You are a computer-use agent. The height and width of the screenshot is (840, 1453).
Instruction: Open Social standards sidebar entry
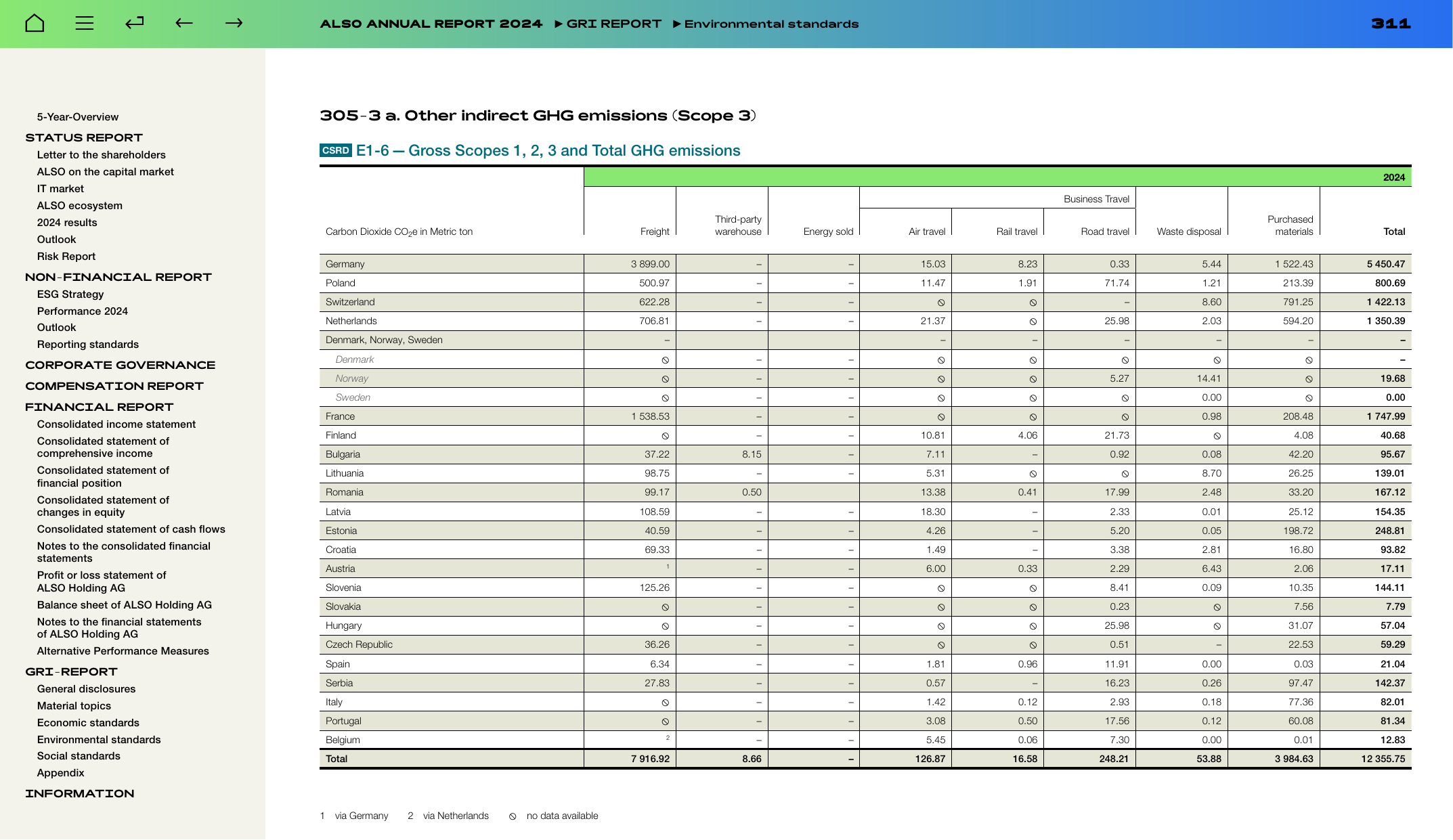pos(79,756)
